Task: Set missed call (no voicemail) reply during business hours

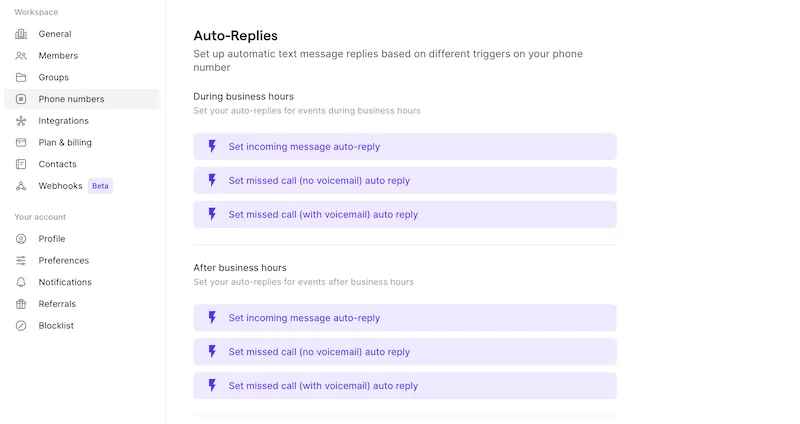Action: pos(319,181)
